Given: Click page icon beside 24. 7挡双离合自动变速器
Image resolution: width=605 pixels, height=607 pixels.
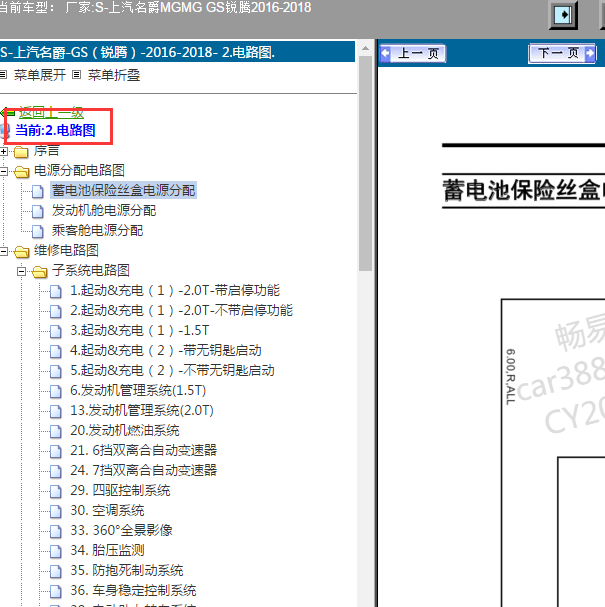Looking at the screenshot, I should point(56,472).
